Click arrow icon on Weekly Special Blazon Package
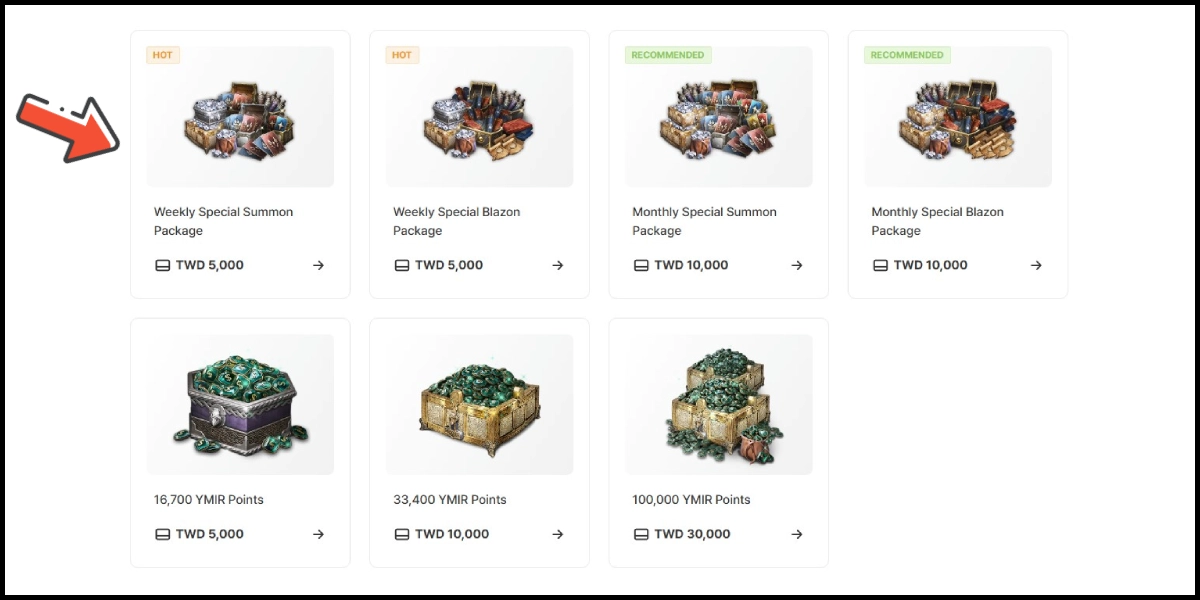The width and height of the screenshot is (1200, 600). click(x=558, y=266)
